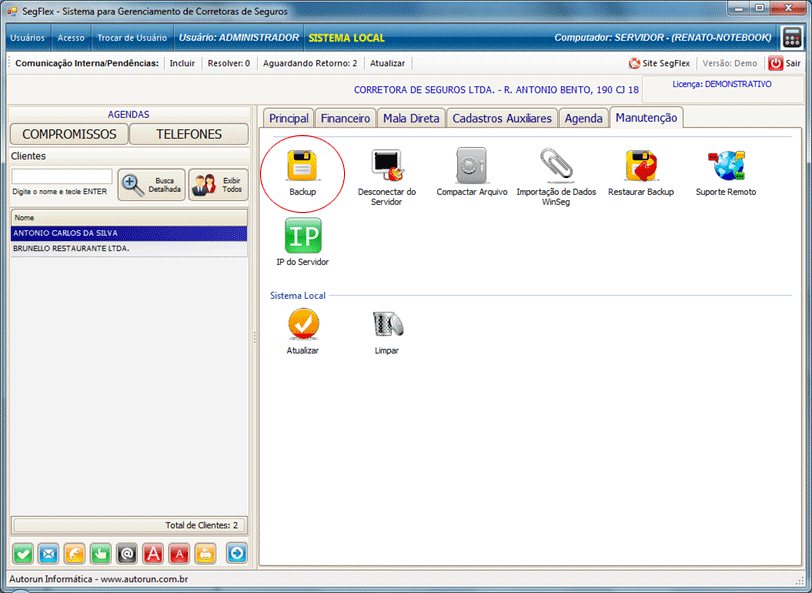Image resolution: width=812 pixels, height=593 pixels.
Task: Click Incluir in the pendências bar
Action: tap(182, 63)
